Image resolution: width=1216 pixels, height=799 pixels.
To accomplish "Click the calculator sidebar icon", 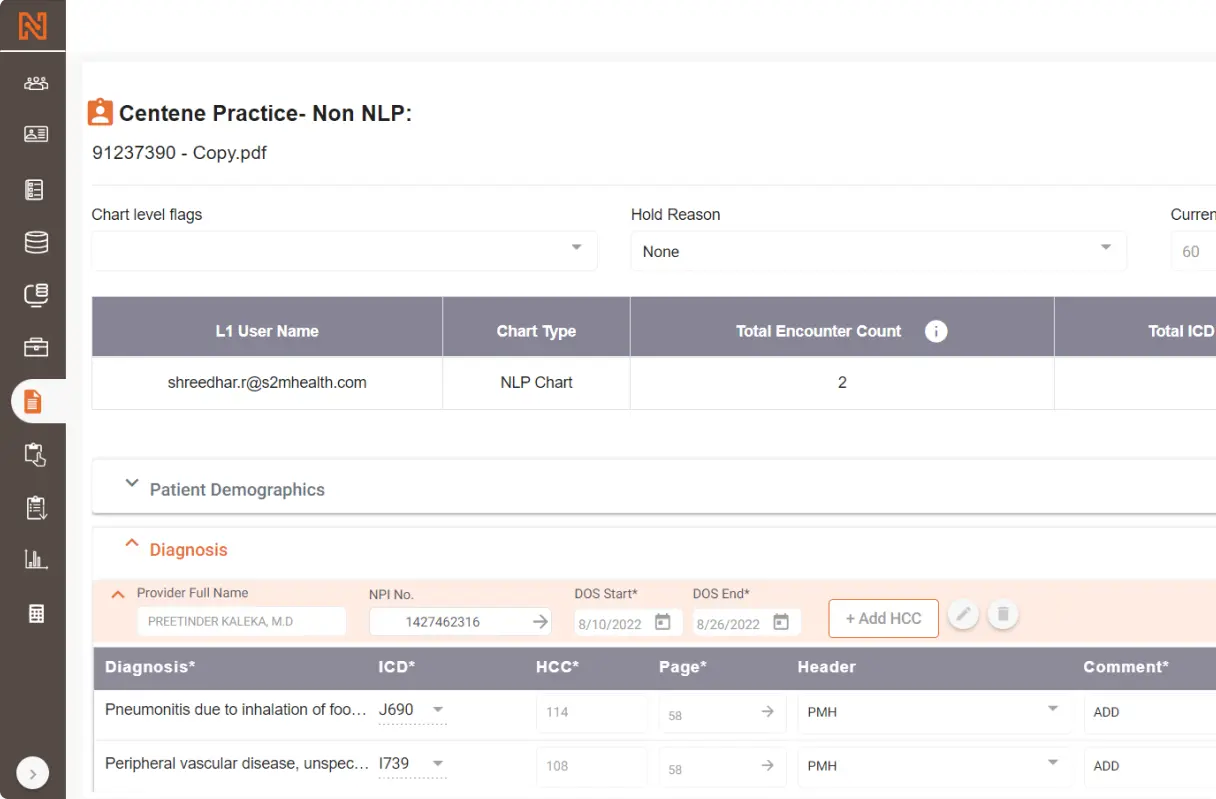I will tap(36, 614).
